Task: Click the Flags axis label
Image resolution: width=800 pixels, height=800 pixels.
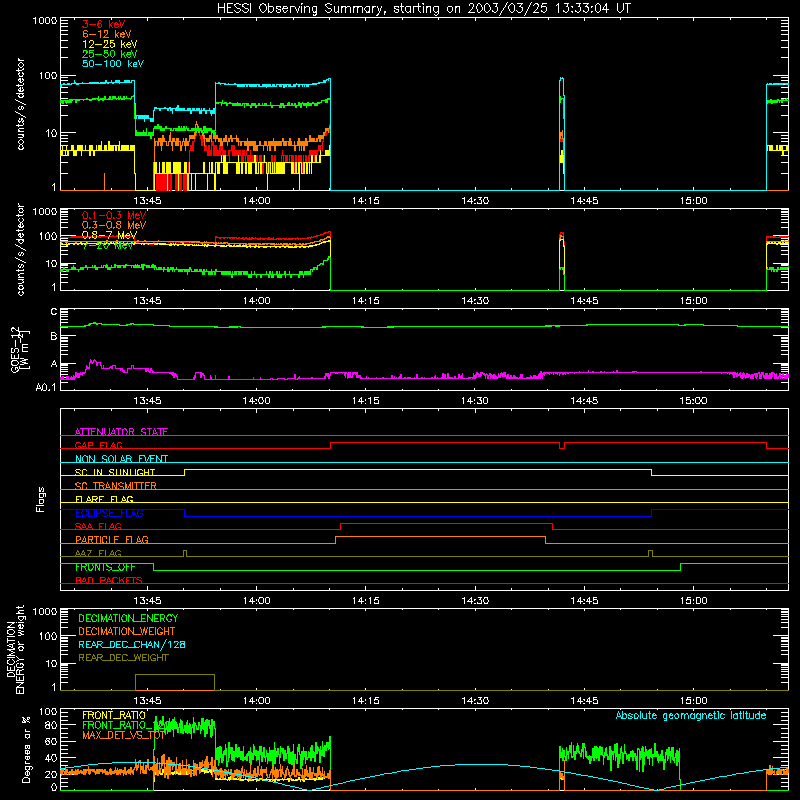Action: (41, 499)
